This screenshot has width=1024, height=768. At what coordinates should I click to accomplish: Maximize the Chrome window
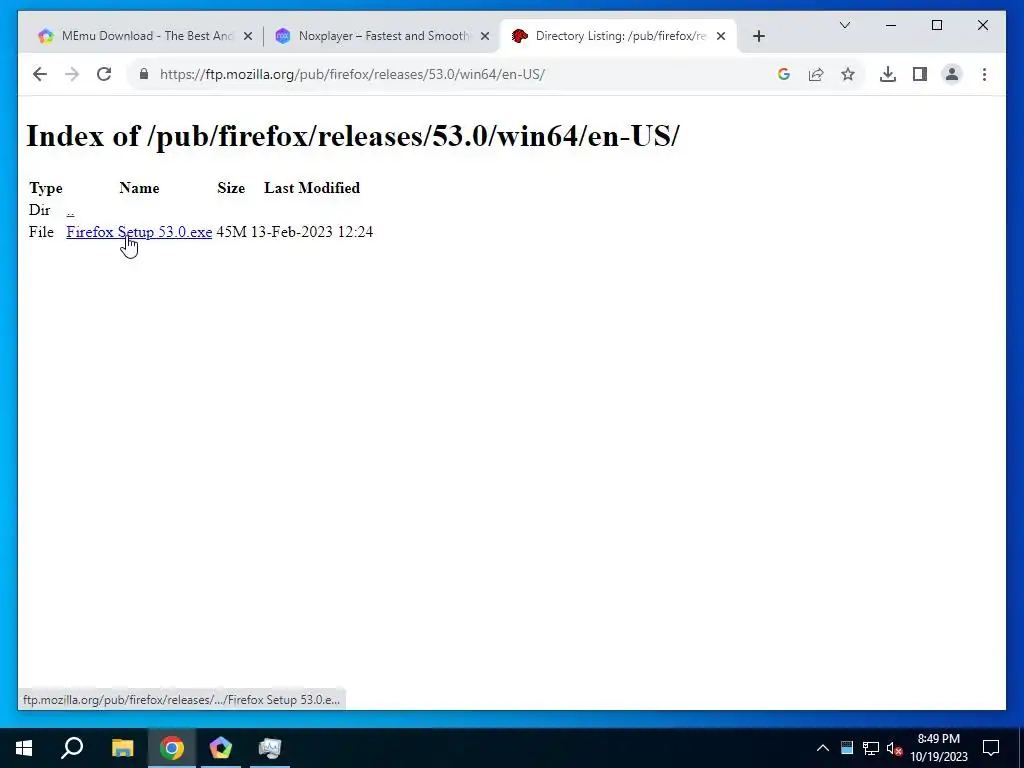pyautogui.click(x=936, y=25)
